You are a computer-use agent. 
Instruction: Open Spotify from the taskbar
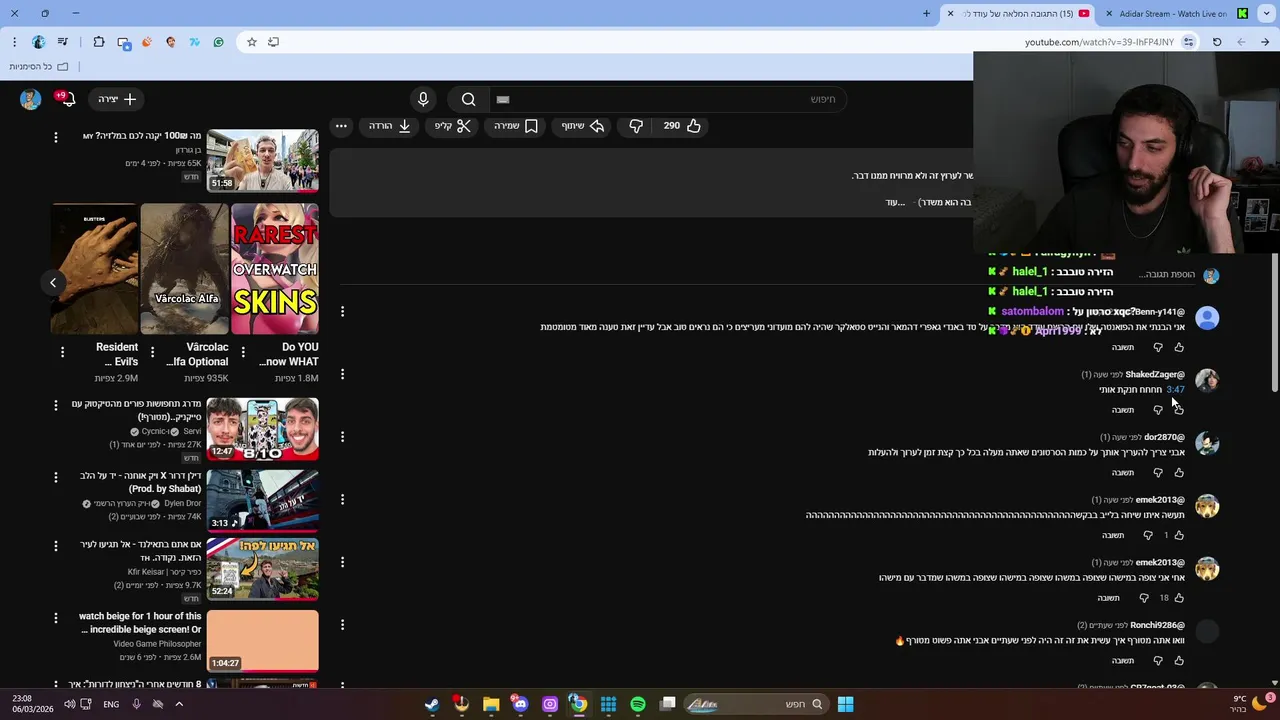[638, 704]
